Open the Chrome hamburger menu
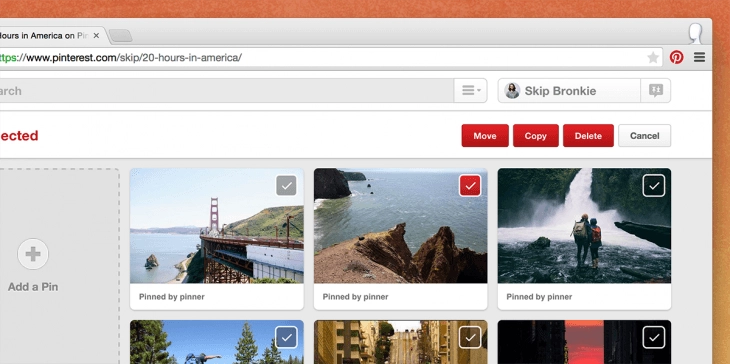This screenshot has height=364, width=730. click(699, 57)
